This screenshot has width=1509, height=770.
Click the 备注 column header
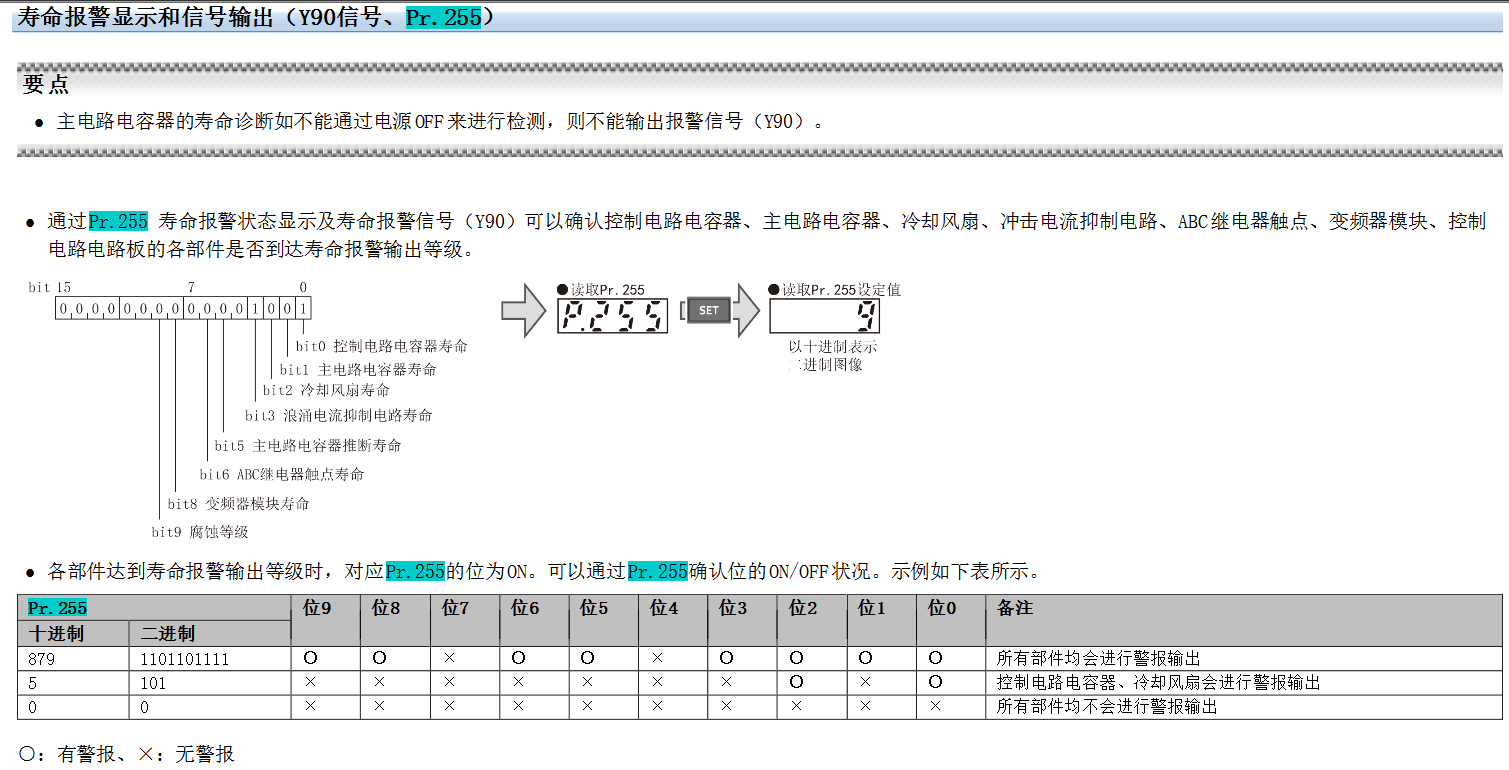click(x=1014, y=608)
